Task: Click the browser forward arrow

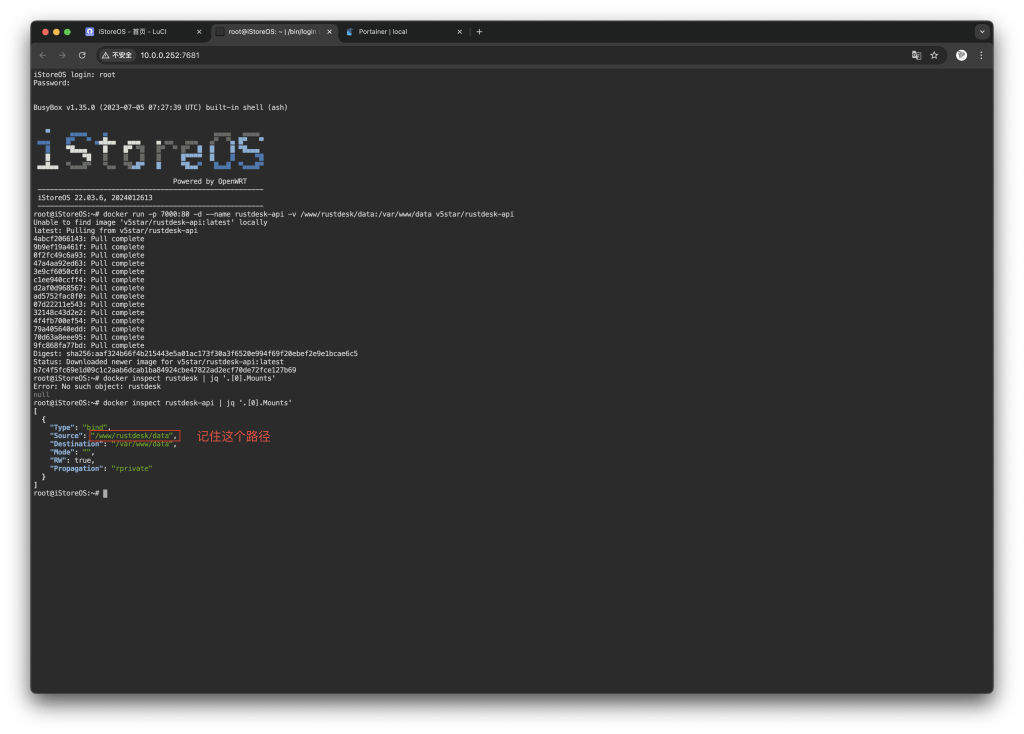Action: point(62,55)
